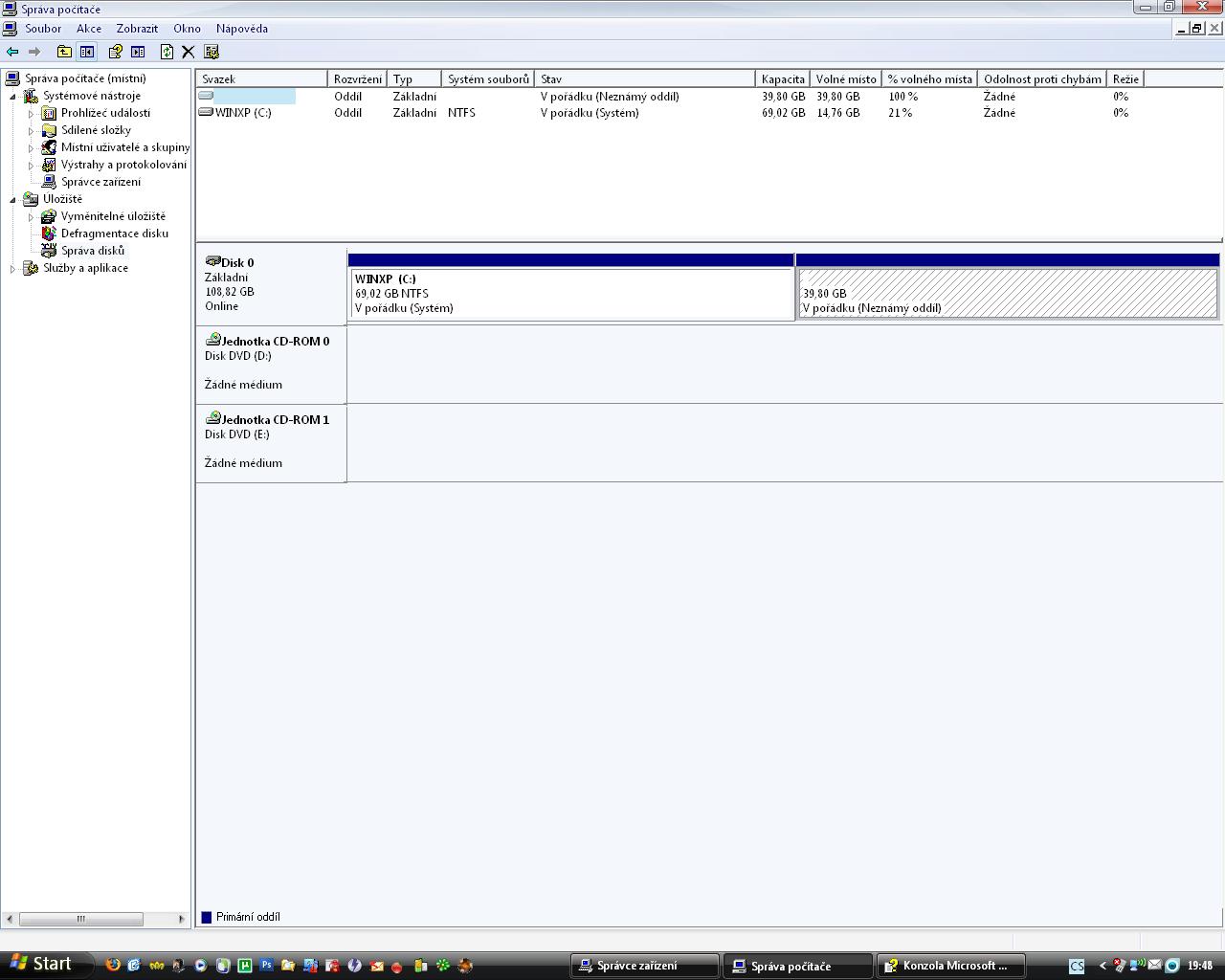Click the Primární oddíl legend color swatch
The width and height of the screenshot is (1225, 980).
206,917
